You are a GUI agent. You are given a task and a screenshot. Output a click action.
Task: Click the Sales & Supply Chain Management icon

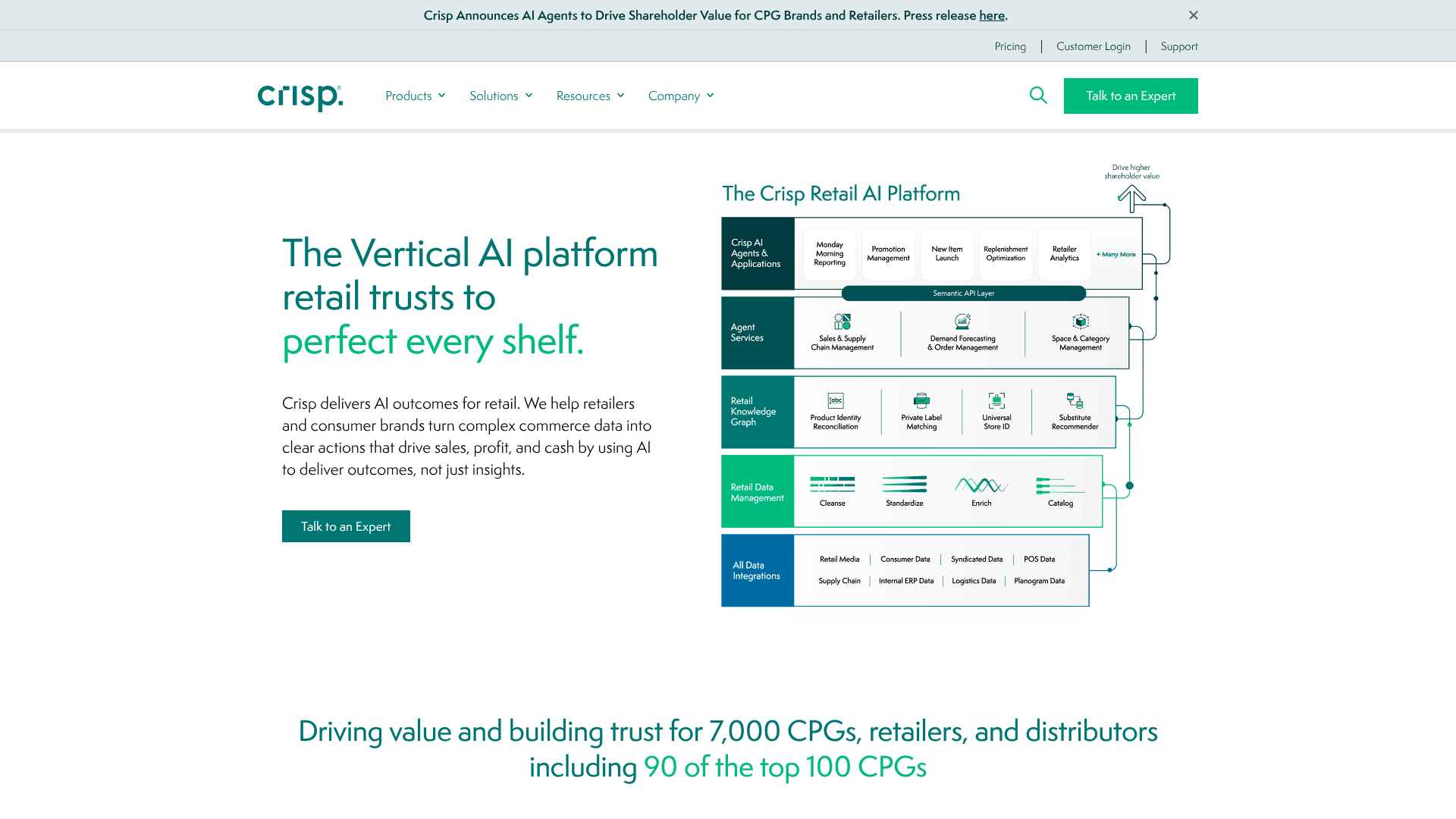point(843,322)
